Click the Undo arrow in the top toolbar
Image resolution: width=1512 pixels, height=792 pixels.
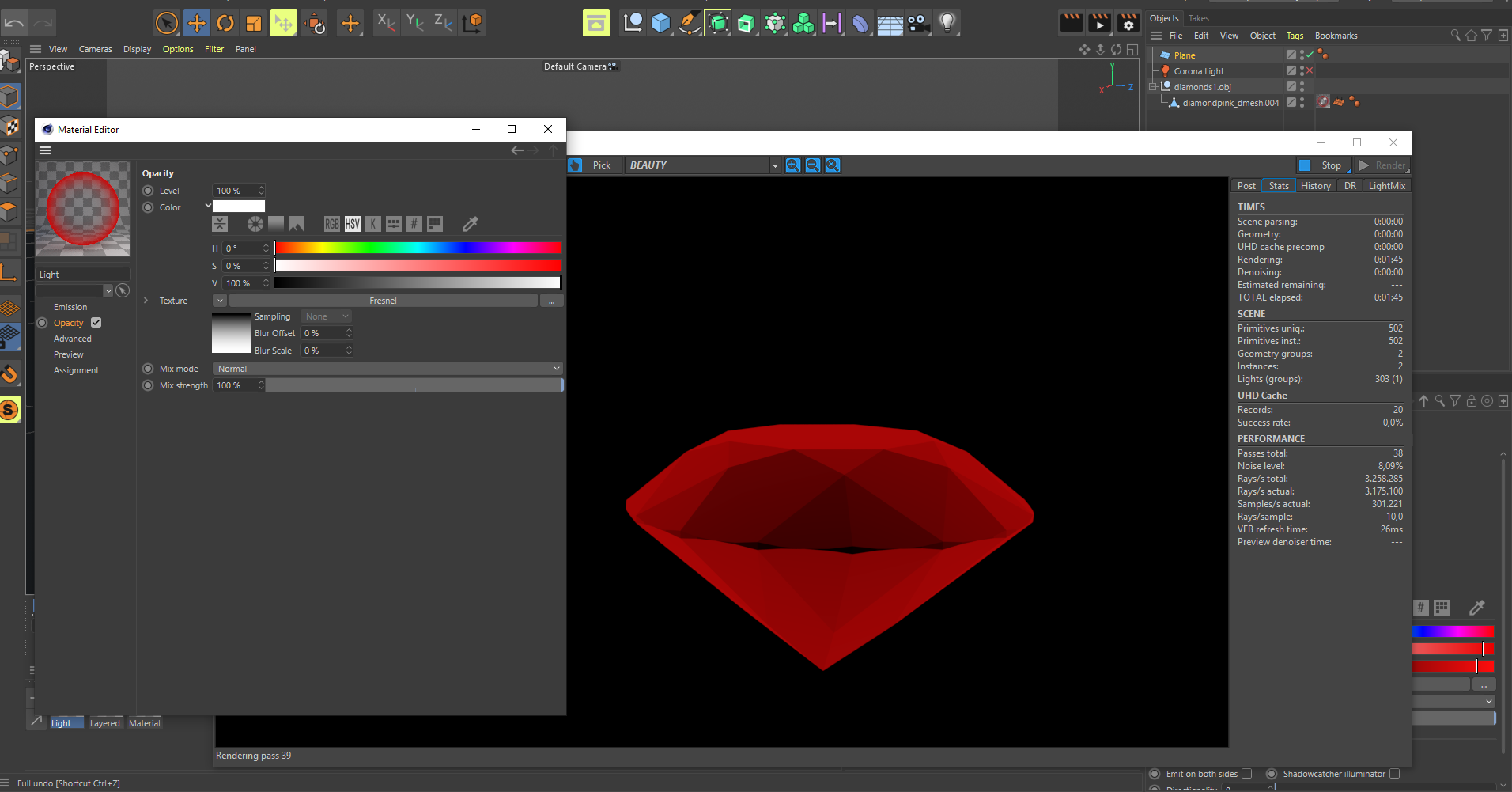click(14, 23)
